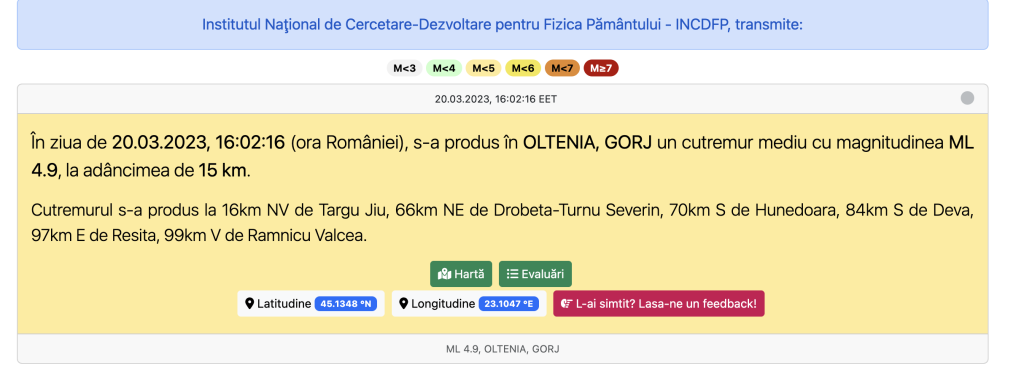This screenshot has width=1024, height=374.
Task: Select the M<3 magnitude legend badge
Action: [x=404, y=68]
